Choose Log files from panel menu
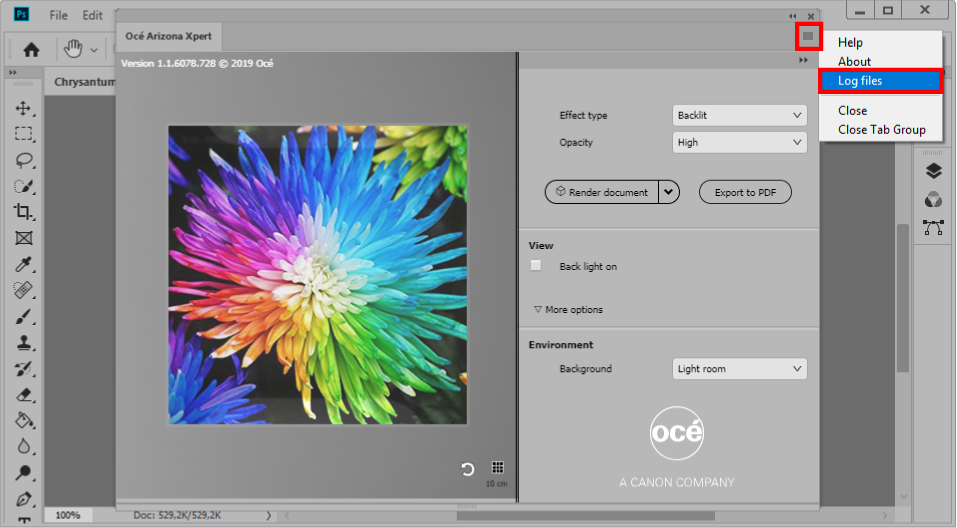This screenshot has width=957, height=528. 880,81
